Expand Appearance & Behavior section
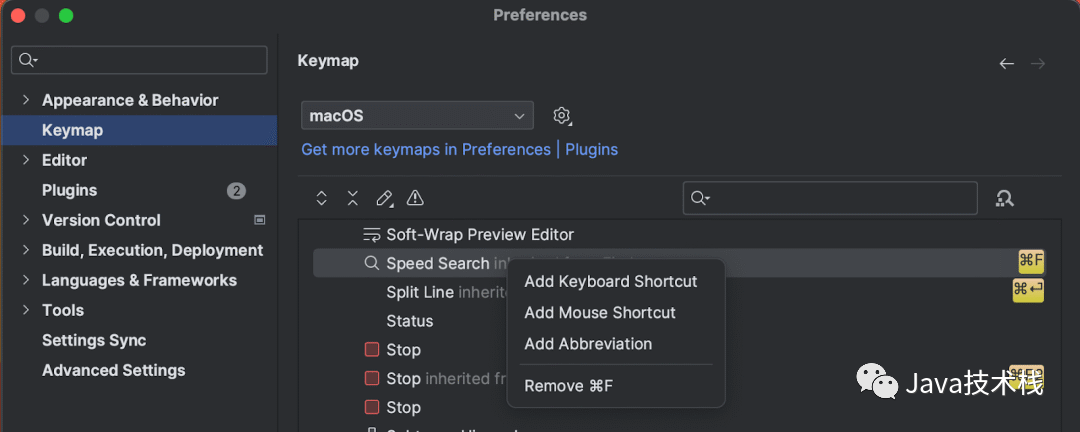Image resolution: width=1080 pixels, height=432 pixels. [26, 100]
